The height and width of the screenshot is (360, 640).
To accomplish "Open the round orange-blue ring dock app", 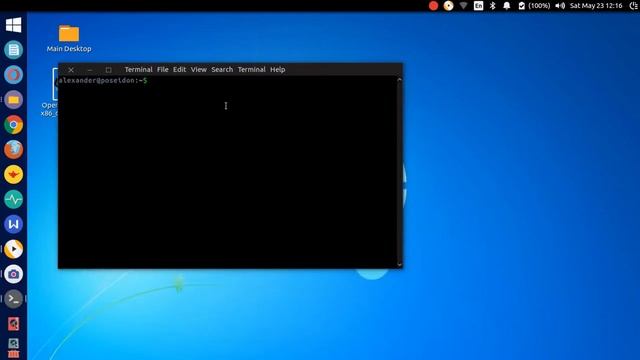I will (13, 75).
